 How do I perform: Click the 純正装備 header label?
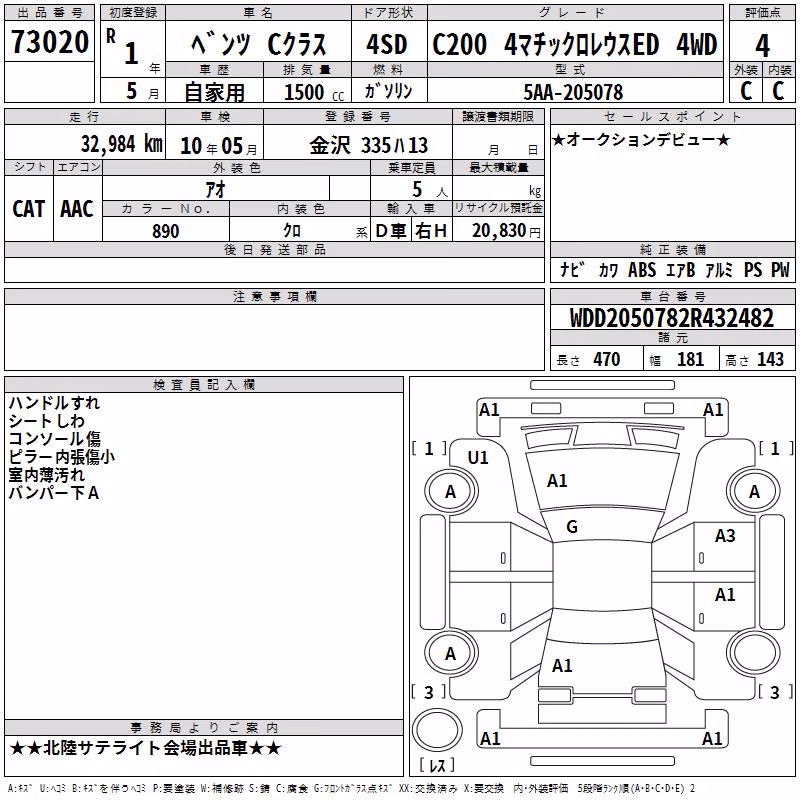click(673, 249)
